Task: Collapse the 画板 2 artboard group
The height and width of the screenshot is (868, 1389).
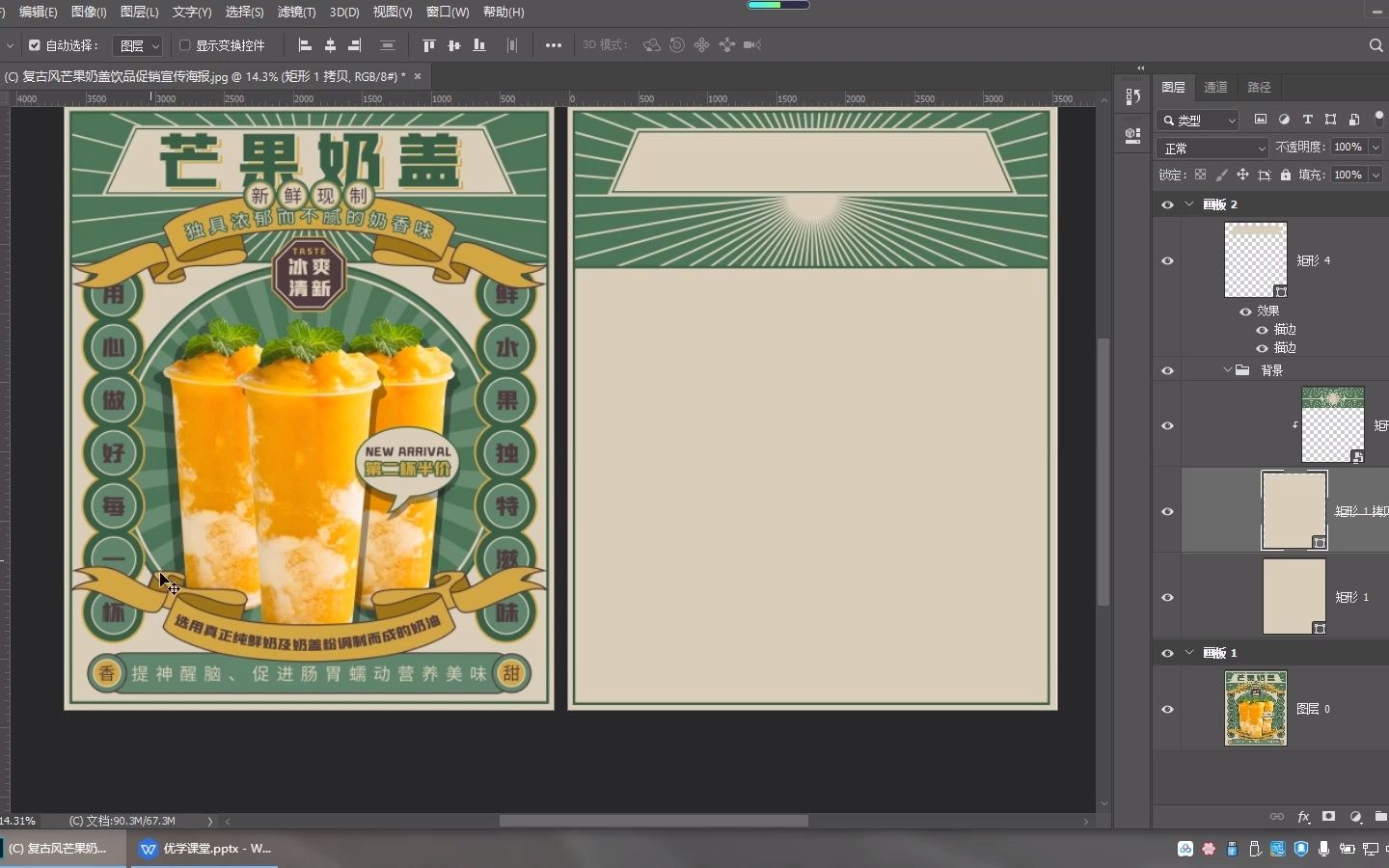Action: click(1189, 204)
